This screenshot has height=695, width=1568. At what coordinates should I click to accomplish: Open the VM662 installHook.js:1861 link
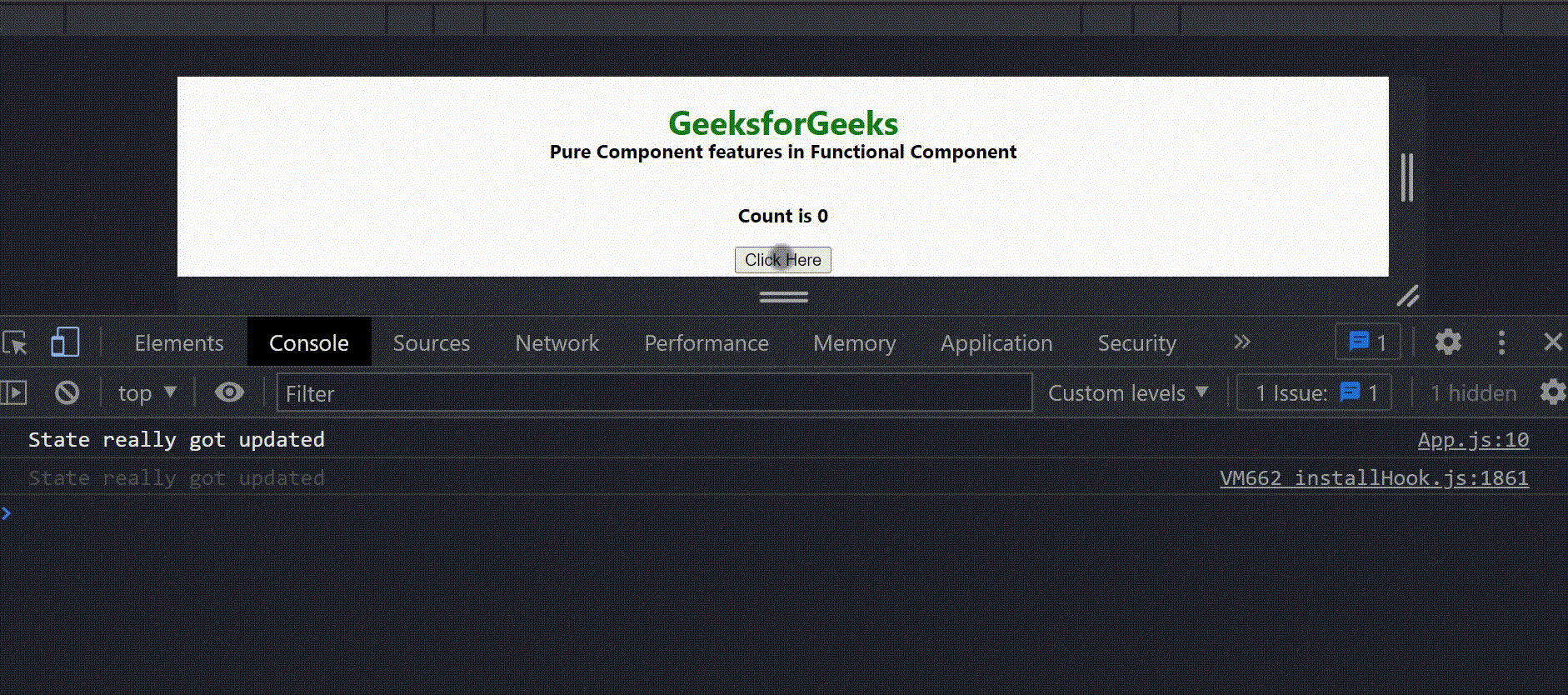(x=1374, y=478)
